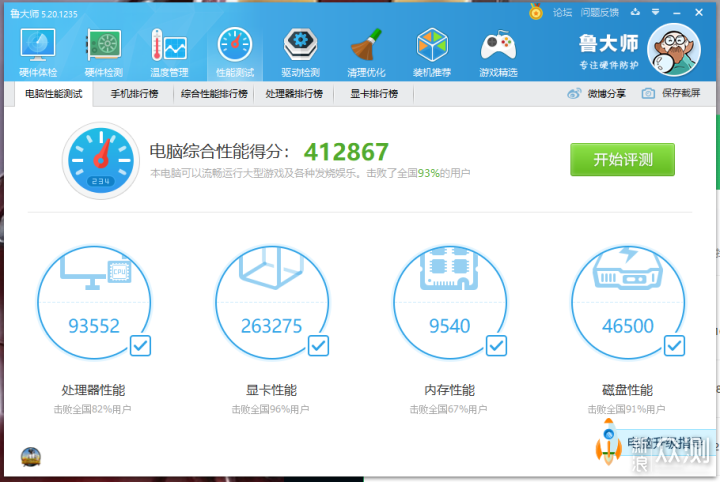Switch to the 显卡排行榜 tab

click(374, 94)
